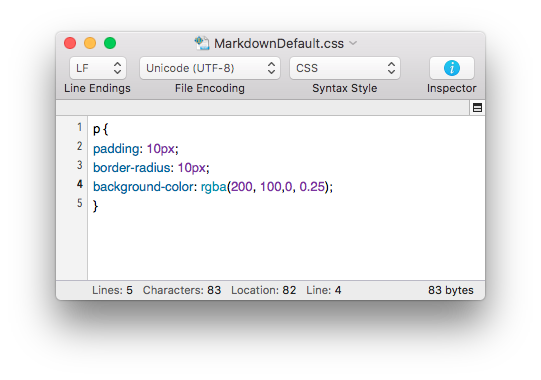Click line number 1 in the gutter
Image resolution: width=541 pixels, height=380 pixels.
[x=80, y=127]
